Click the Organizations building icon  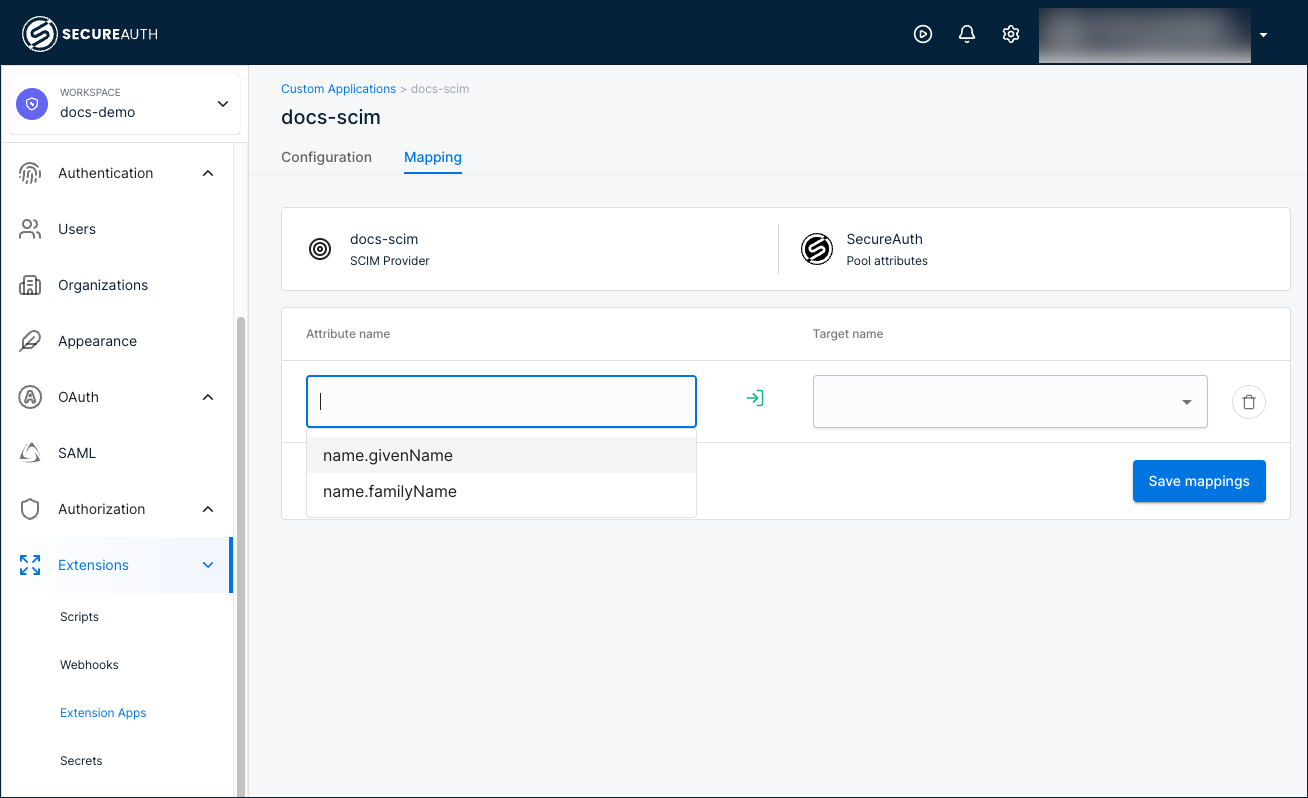pos(30,285)
